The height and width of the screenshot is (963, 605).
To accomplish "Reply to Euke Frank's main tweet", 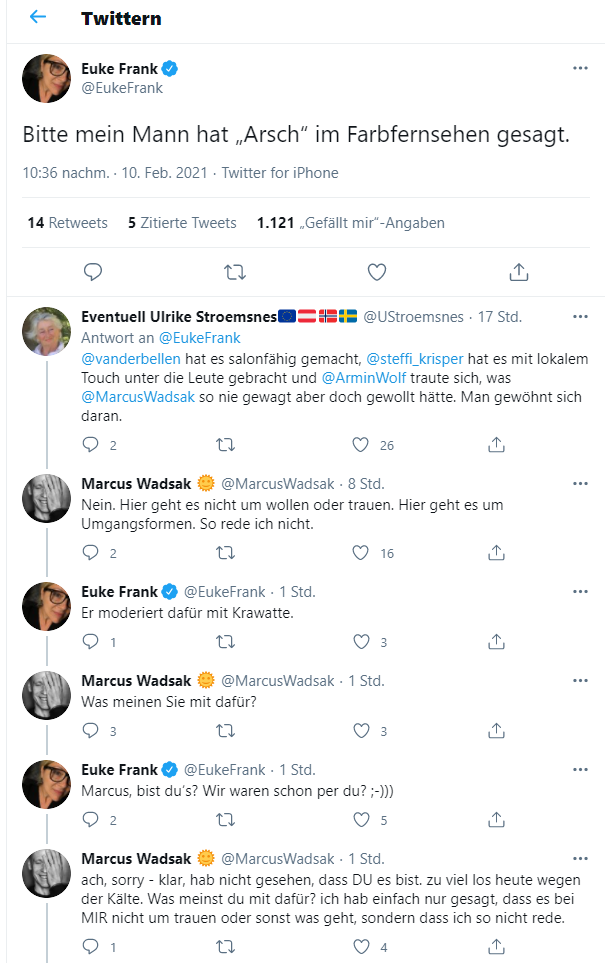I will click(x=93, y=271).
